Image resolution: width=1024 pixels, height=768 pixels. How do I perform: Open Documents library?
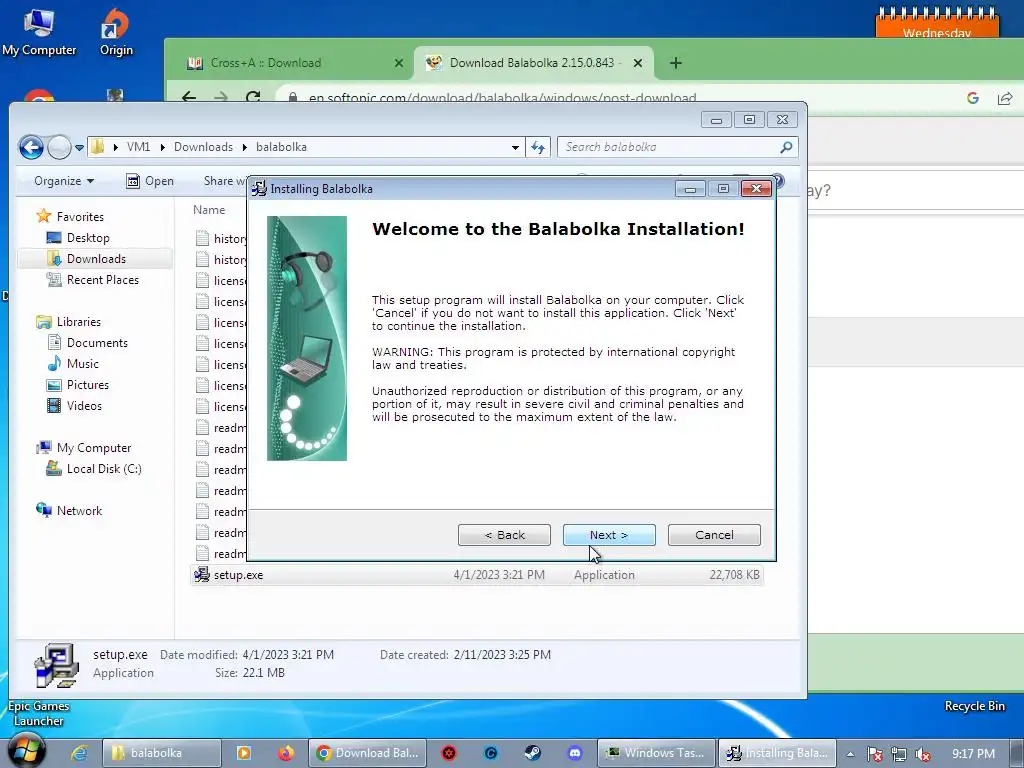97,343
